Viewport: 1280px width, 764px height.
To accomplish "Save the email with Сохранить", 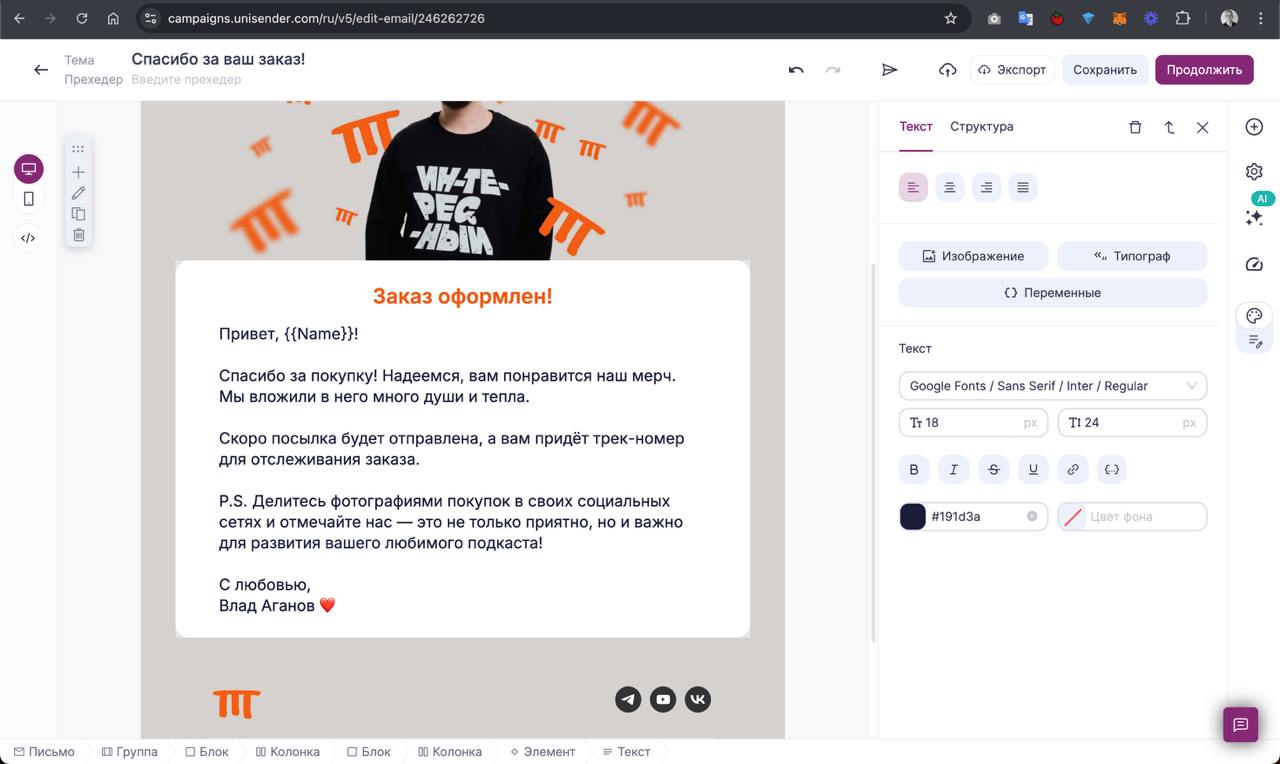I will (x=1105, y=70).
